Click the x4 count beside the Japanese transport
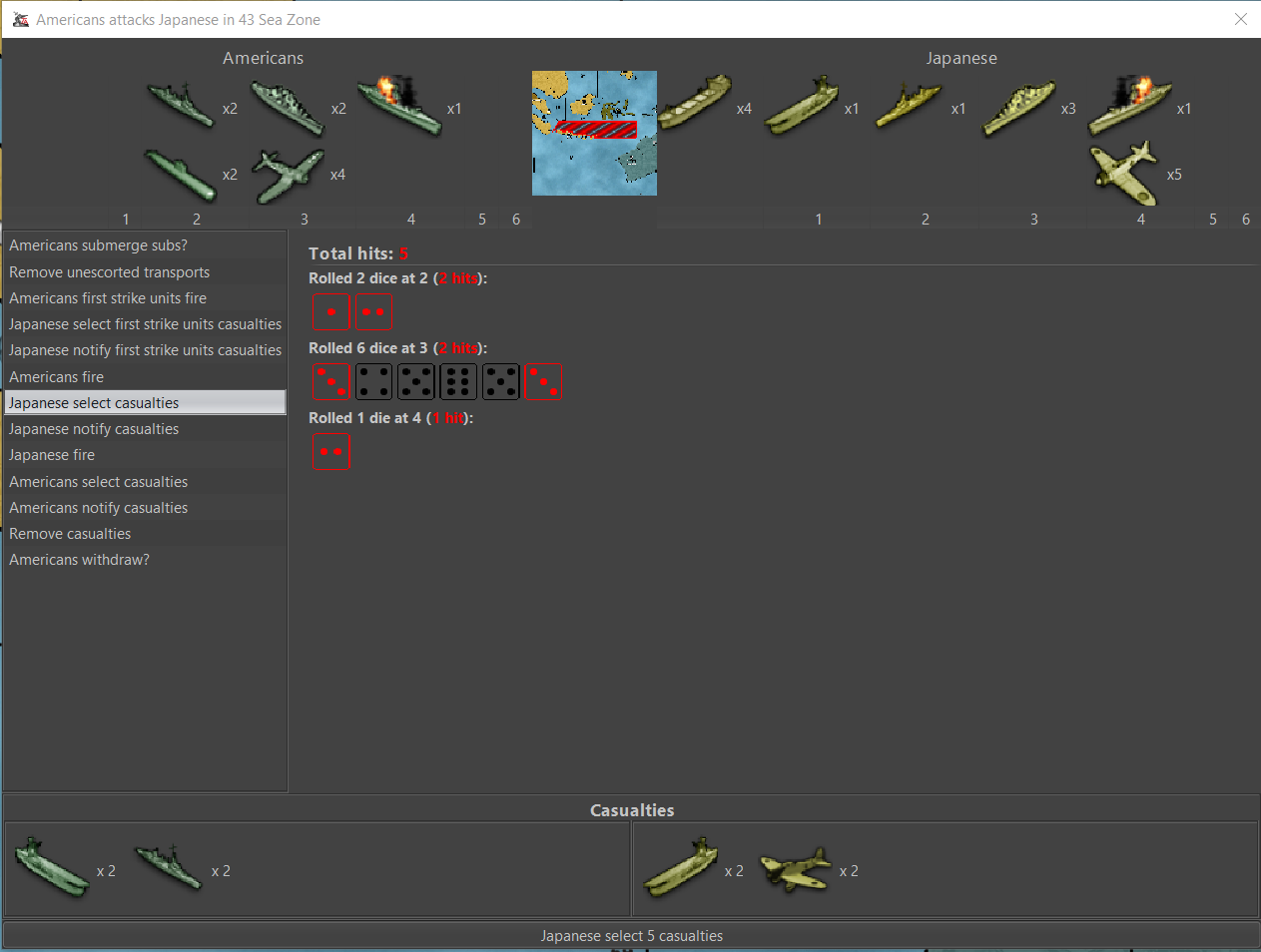 click(x=744, y=109)
